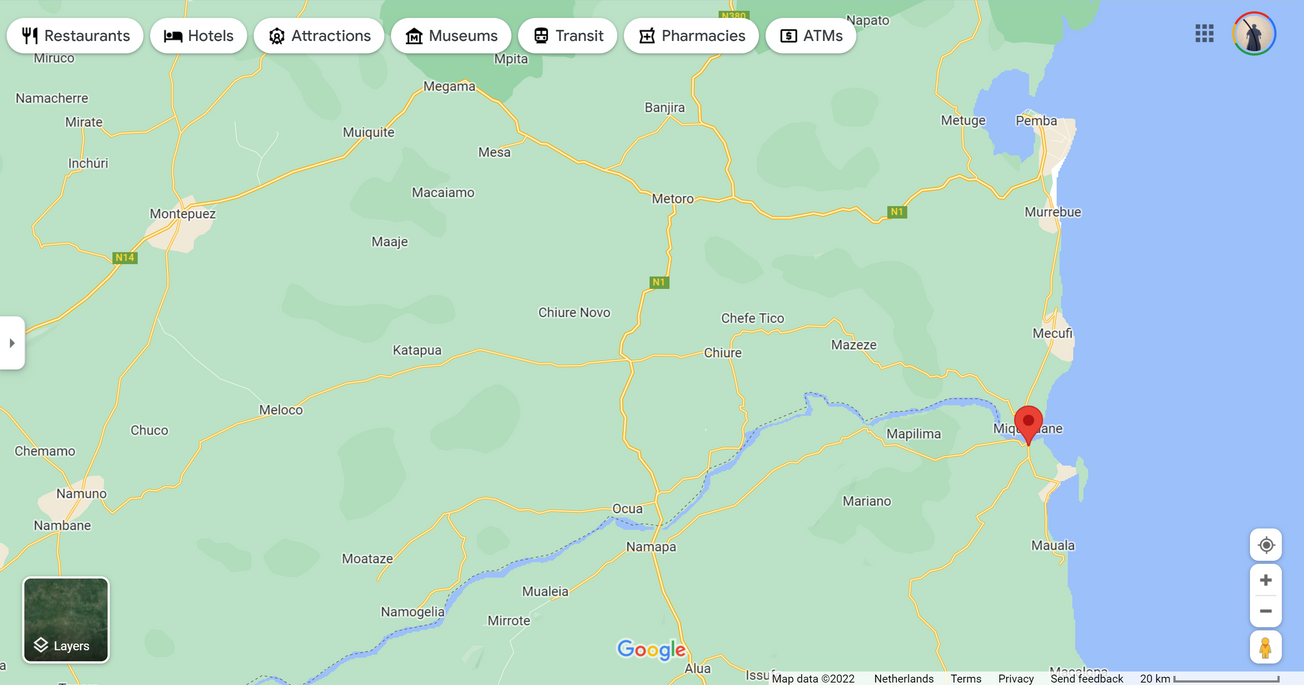Open the Google account profile picture

pos(1254,34)
